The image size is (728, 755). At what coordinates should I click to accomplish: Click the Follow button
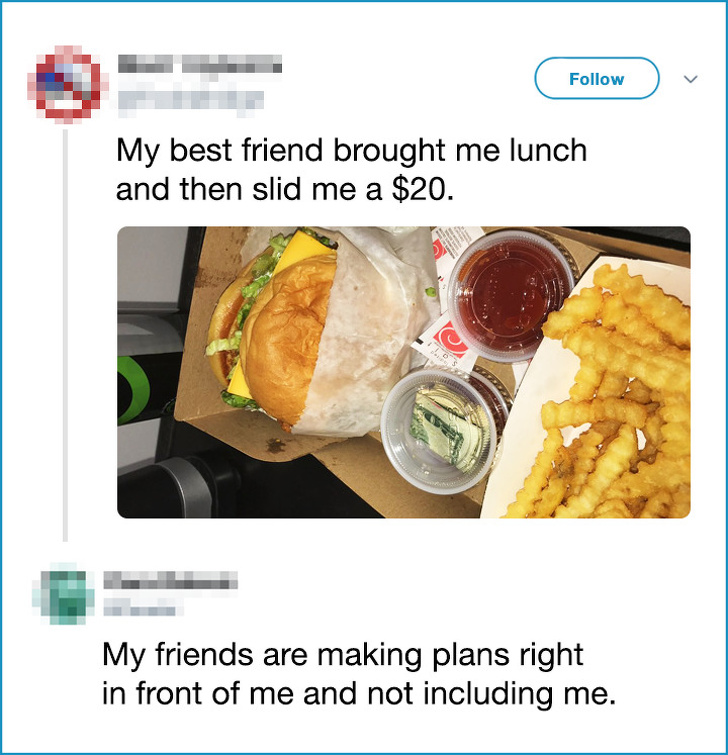[x=597, y=78]
